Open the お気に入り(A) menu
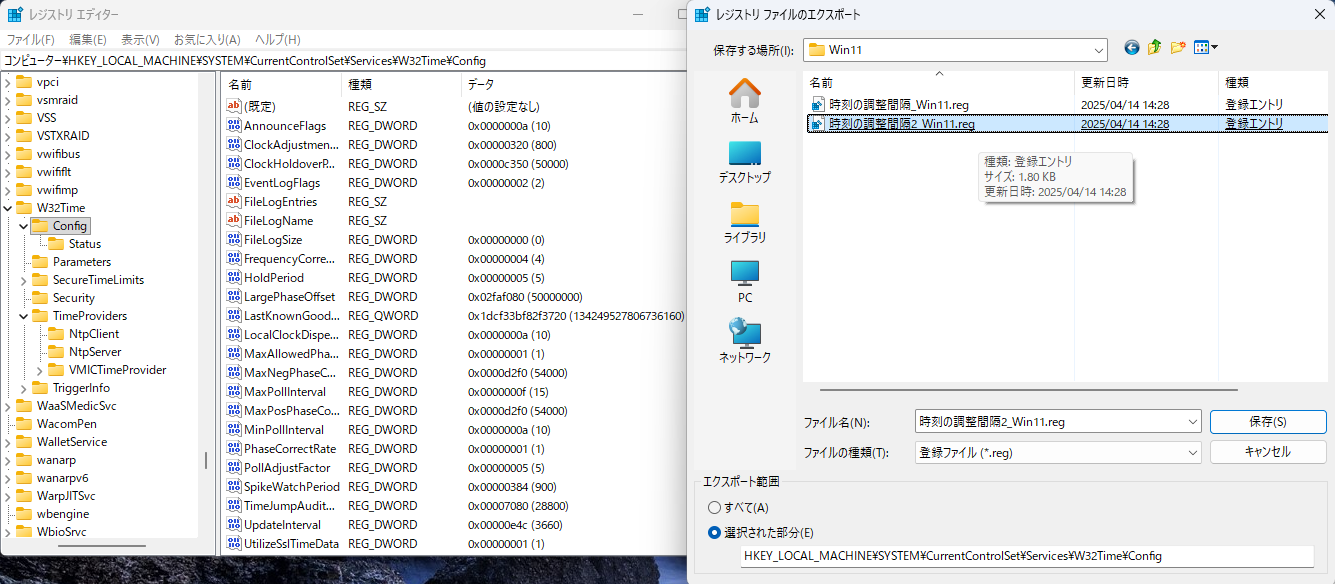This screenshot has width=1335, height=584. tap(207, 40)
